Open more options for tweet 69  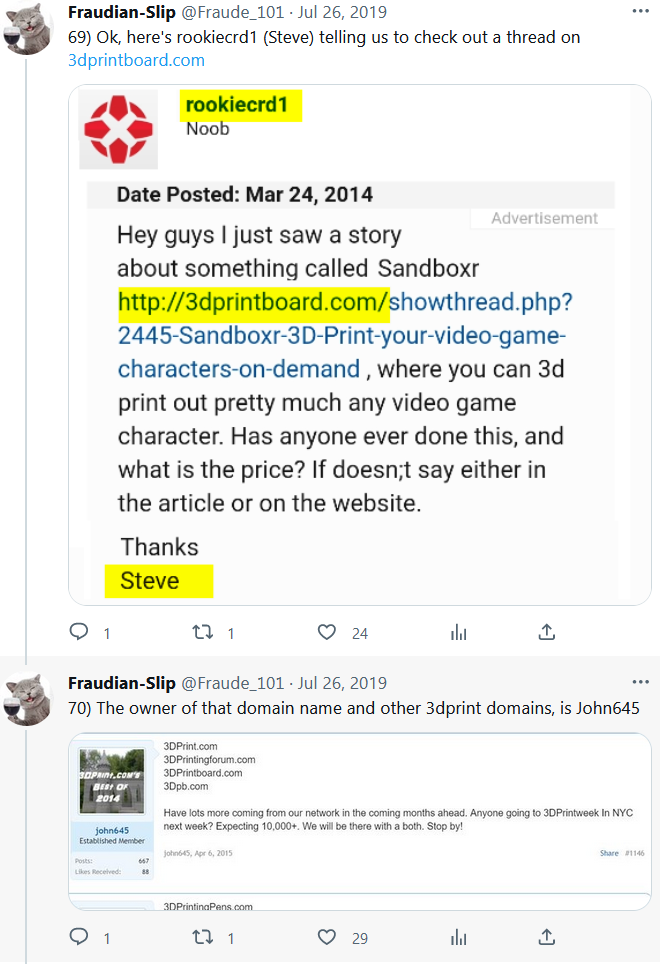(x=640, y=12)
